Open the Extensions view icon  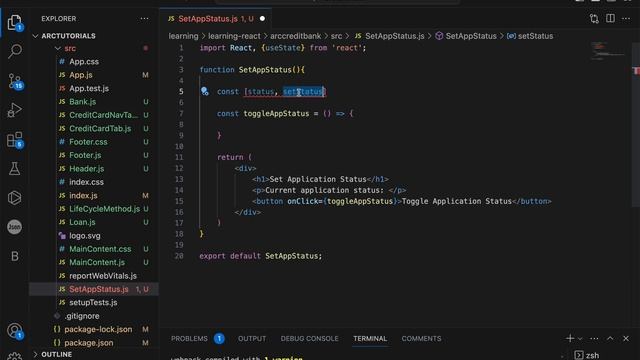(15, 140)
